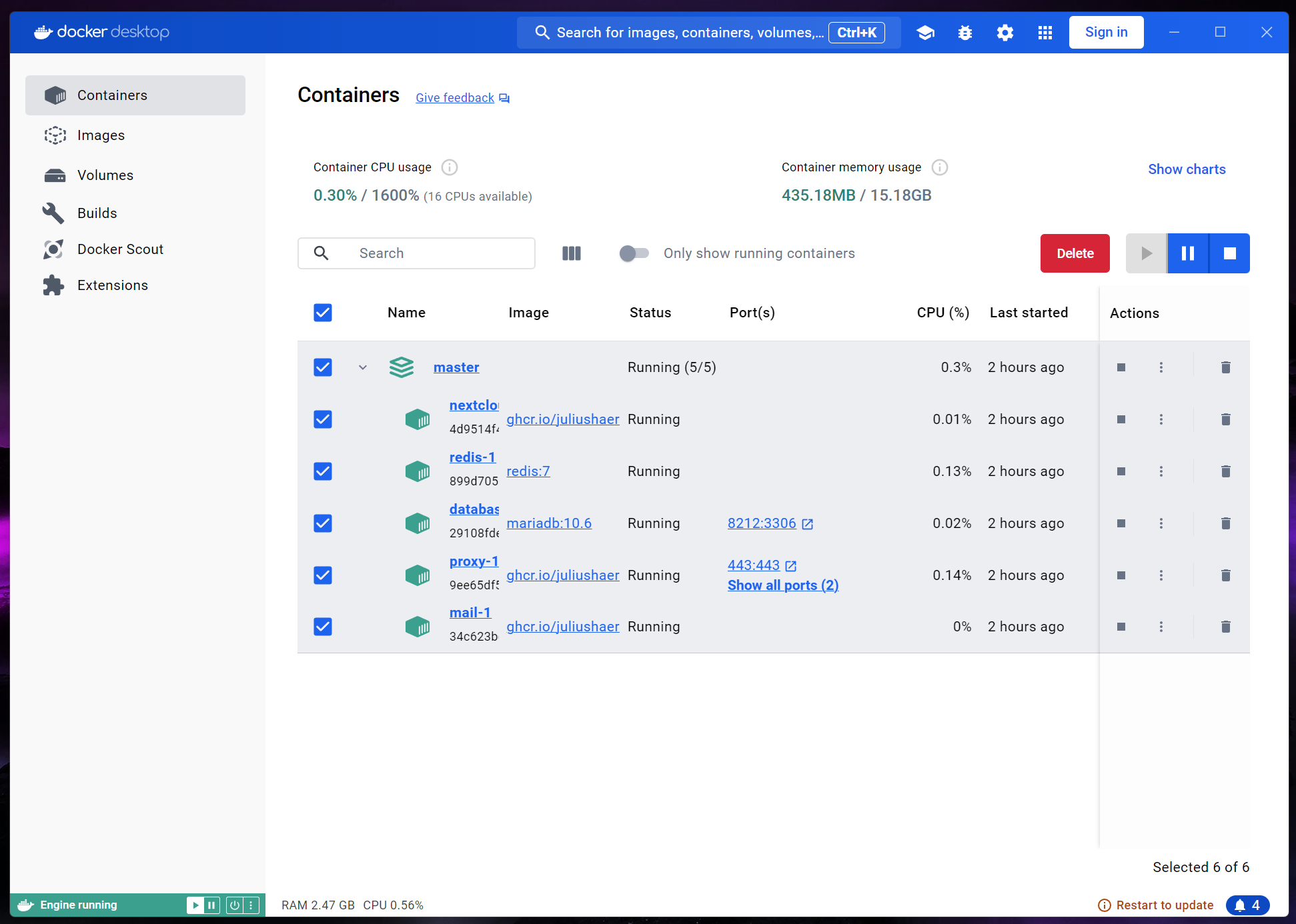Go to Docker Scout in sidebar
Viewport: 1296px width, 924px height.
120,249
